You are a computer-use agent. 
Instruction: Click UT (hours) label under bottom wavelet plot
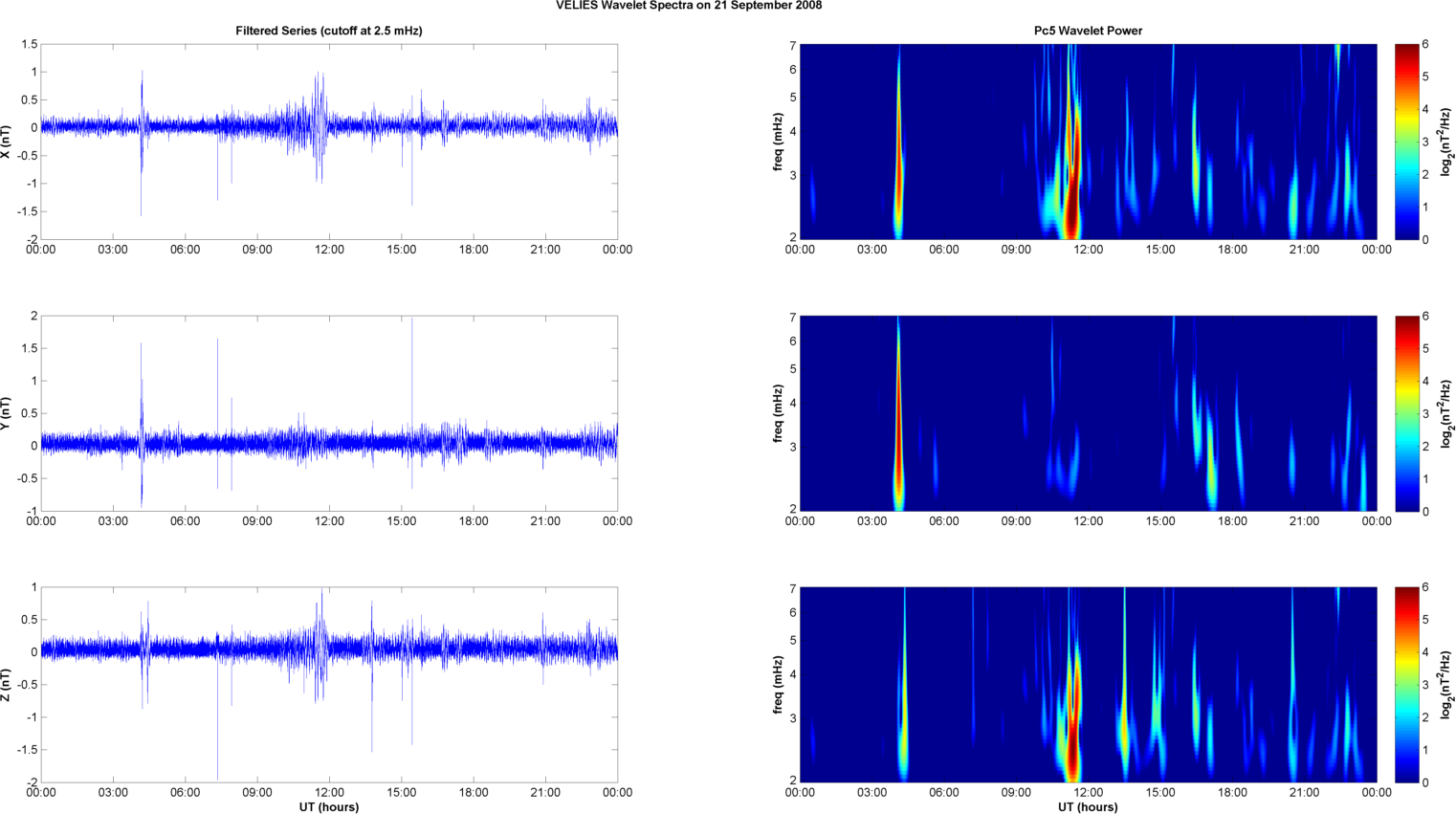click(x=1088, y=807)
